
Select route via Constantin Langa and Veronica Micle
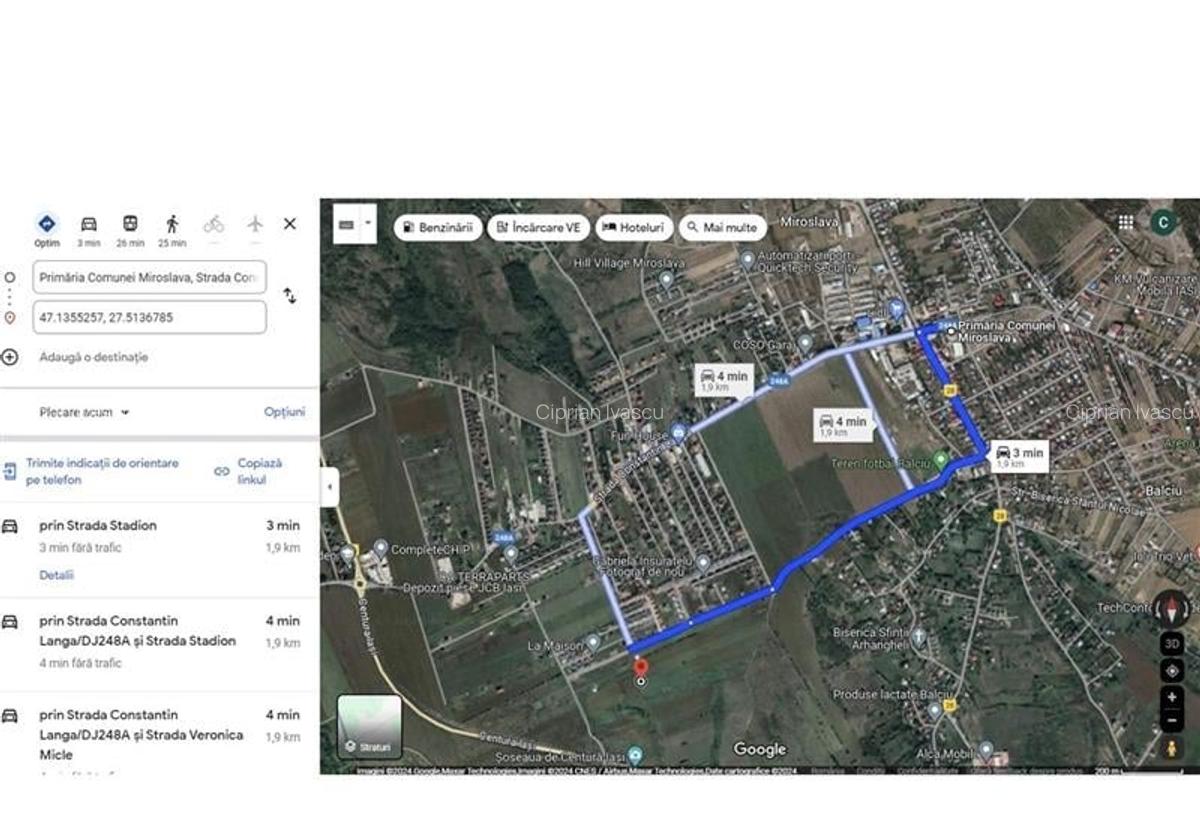point(159,736)
